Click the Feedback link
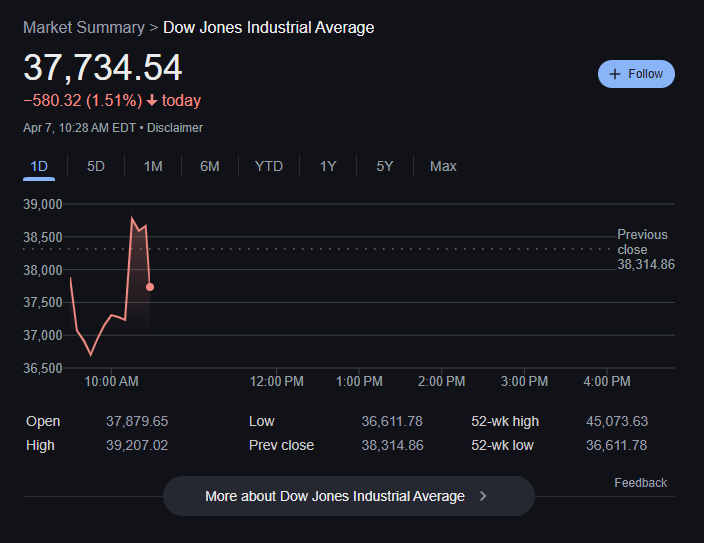Image resolution: width=704 pixels, height=543 pixels. tap(640, 483)
